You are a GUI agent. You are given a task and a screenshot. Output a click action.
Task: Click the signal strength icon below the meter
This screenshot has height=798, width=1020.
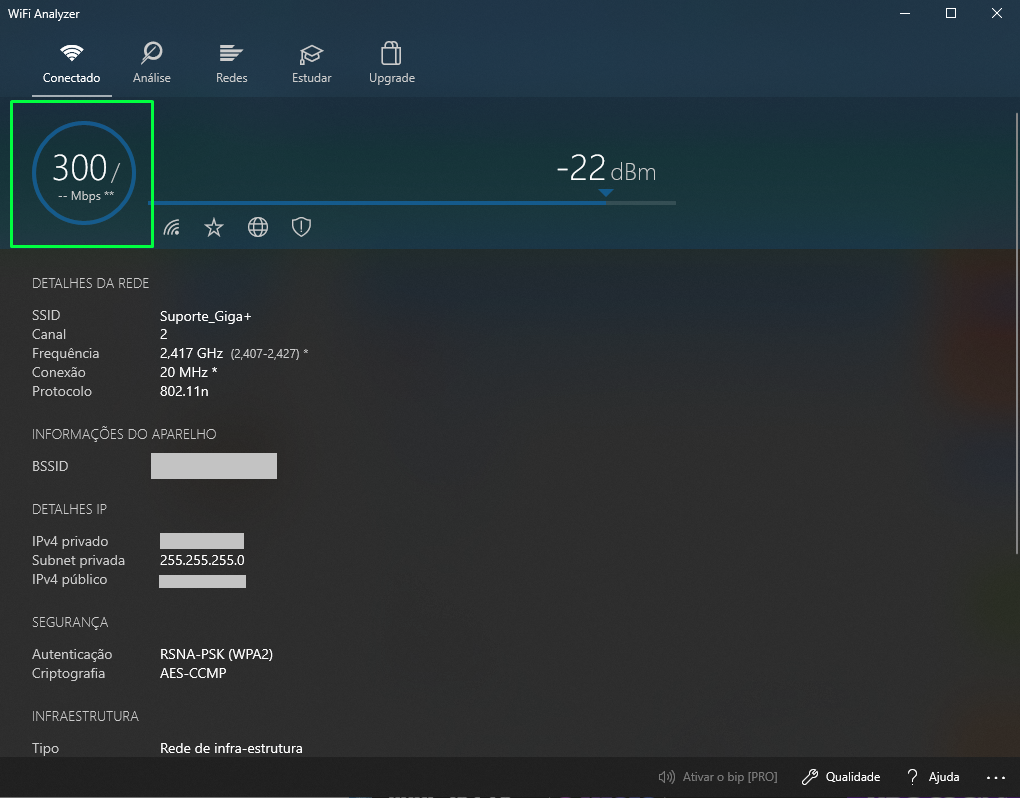click(172, 228)
